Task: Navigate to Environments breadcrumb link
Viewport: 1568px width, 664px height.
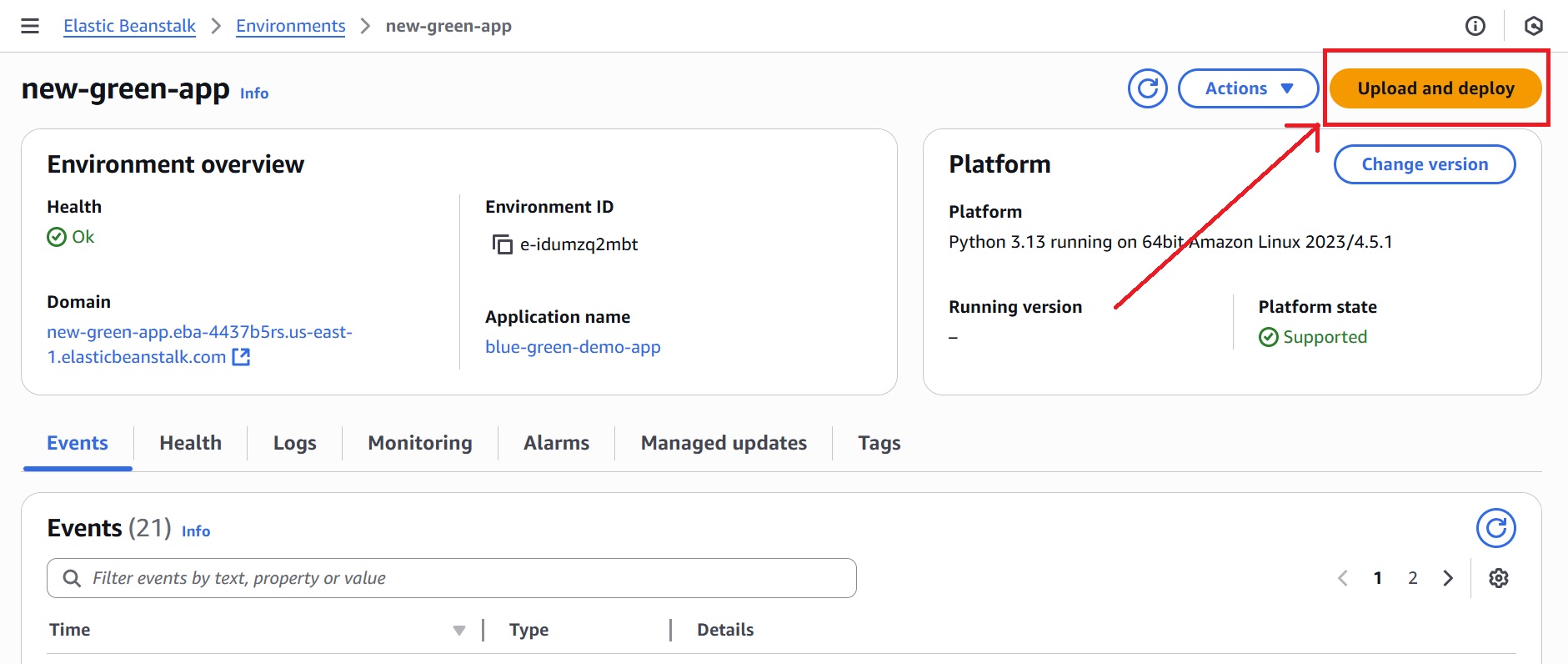Action: tap(290, 26)
